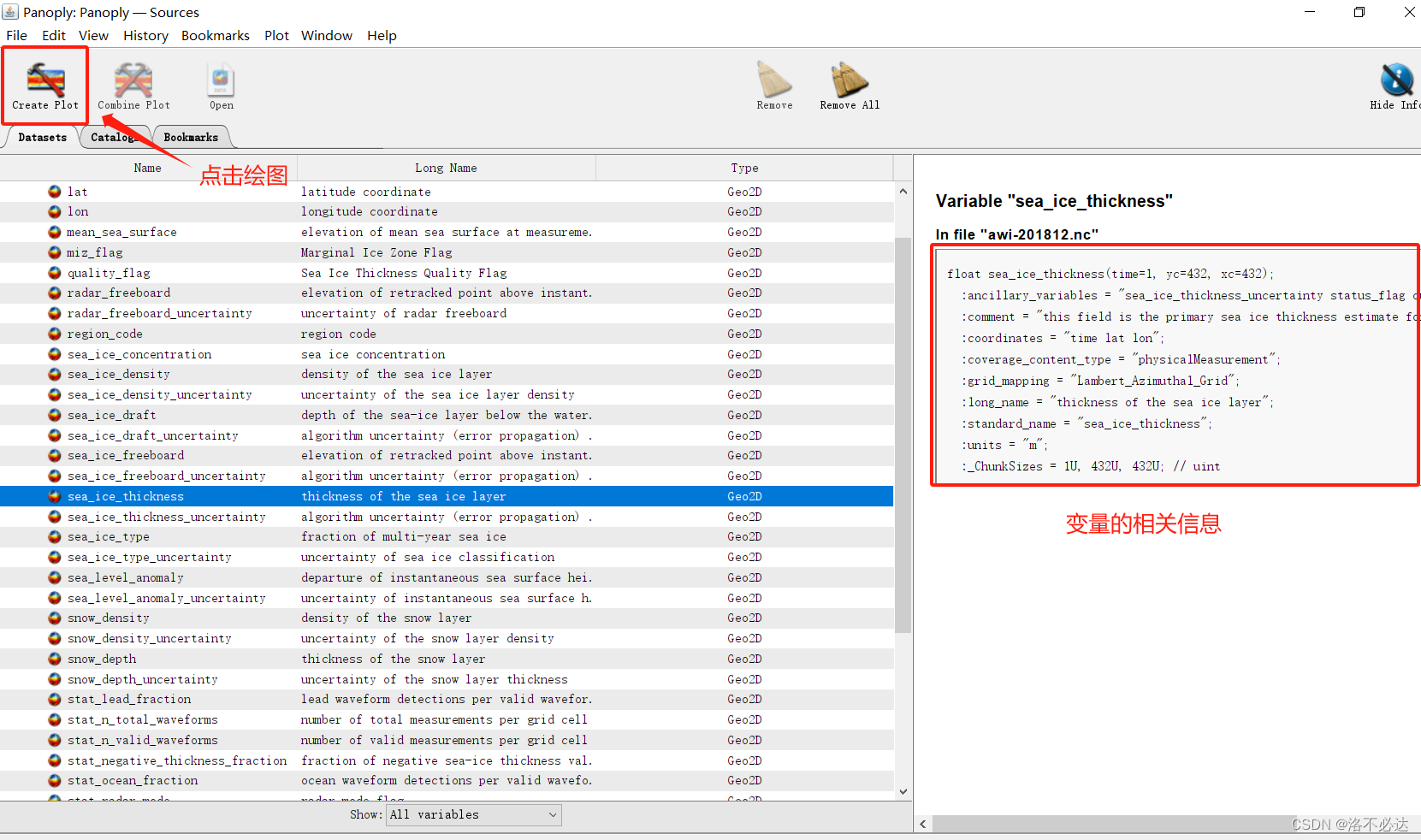Image resolution: width=1421 pixels, height=840 pixels.
Task: Click the globe icon beside sea_ice_type
Action: pos(55,536)
